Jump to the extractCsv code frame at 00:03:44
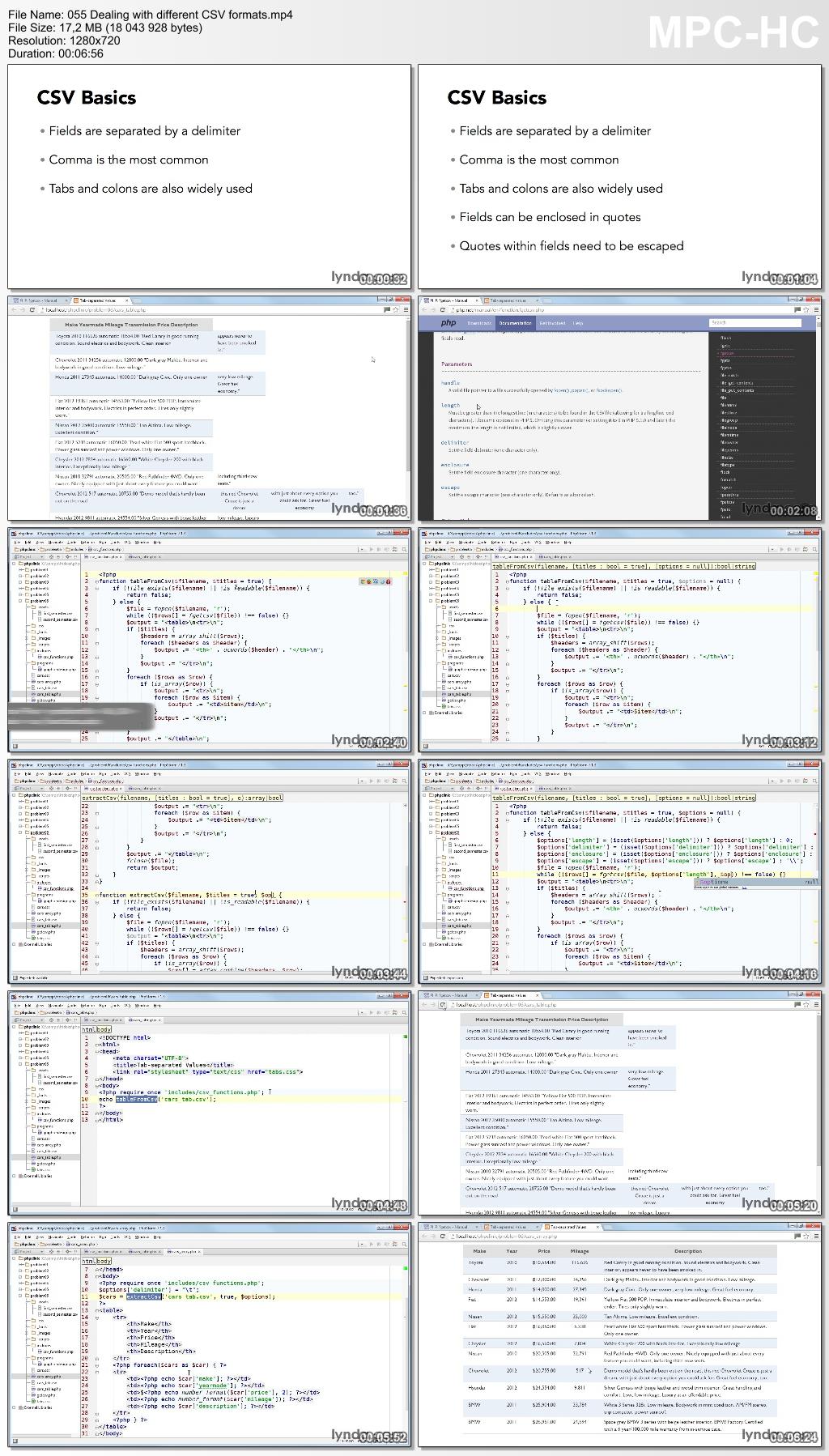Viewport: 829px width, 1456px height. 210,871
